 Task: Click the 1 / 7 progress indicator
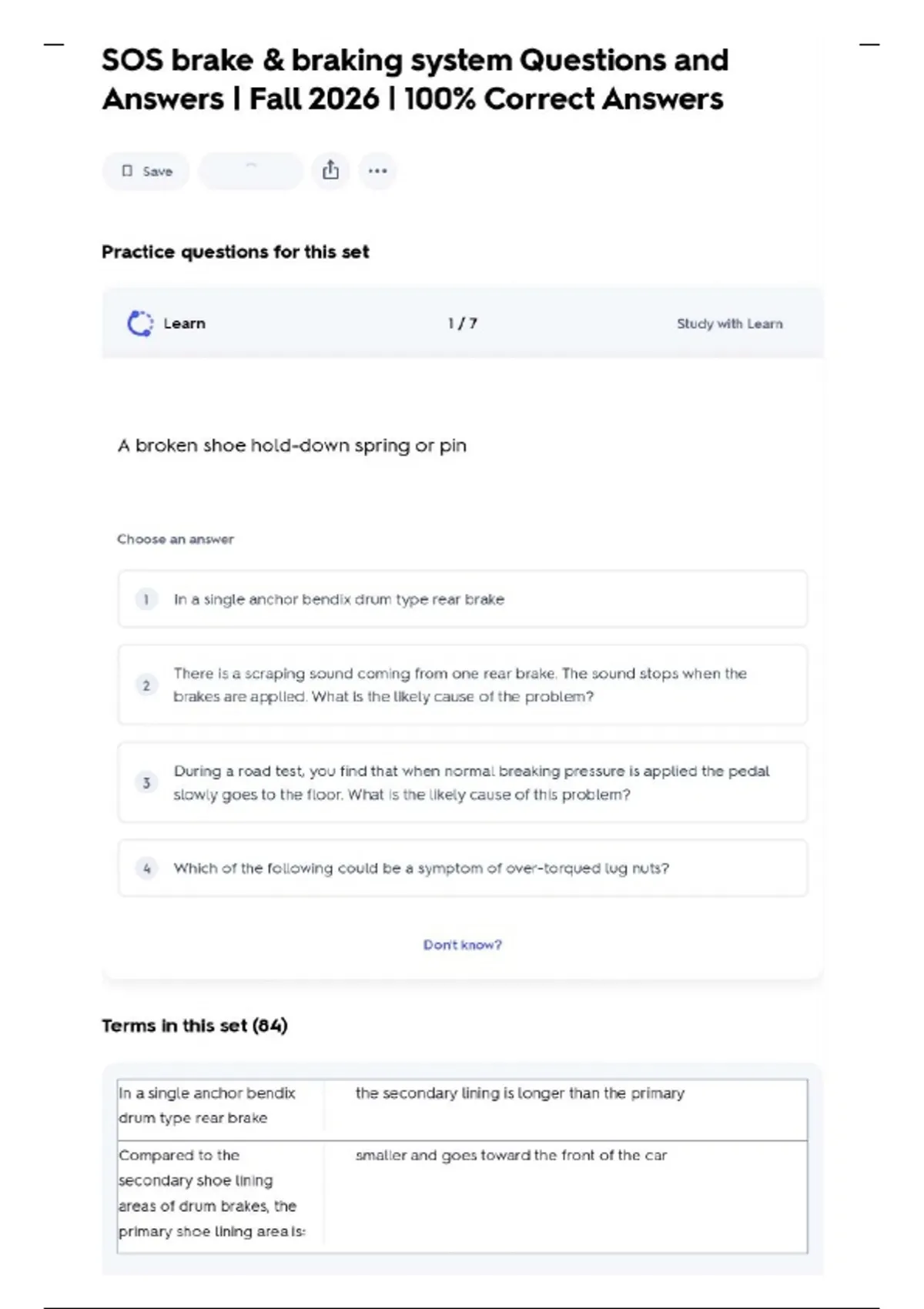click(x=462, y=323)
